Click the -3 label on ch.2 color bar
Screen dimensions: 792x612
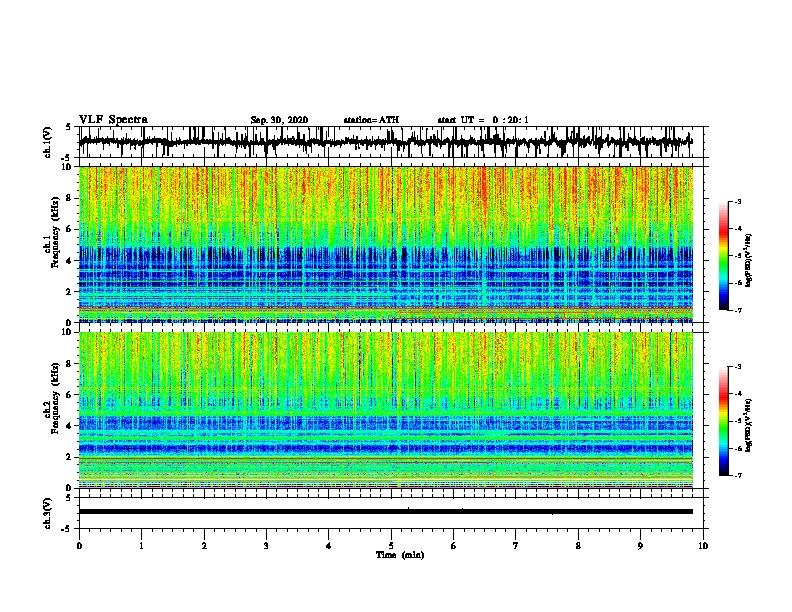tap(738, 367)
